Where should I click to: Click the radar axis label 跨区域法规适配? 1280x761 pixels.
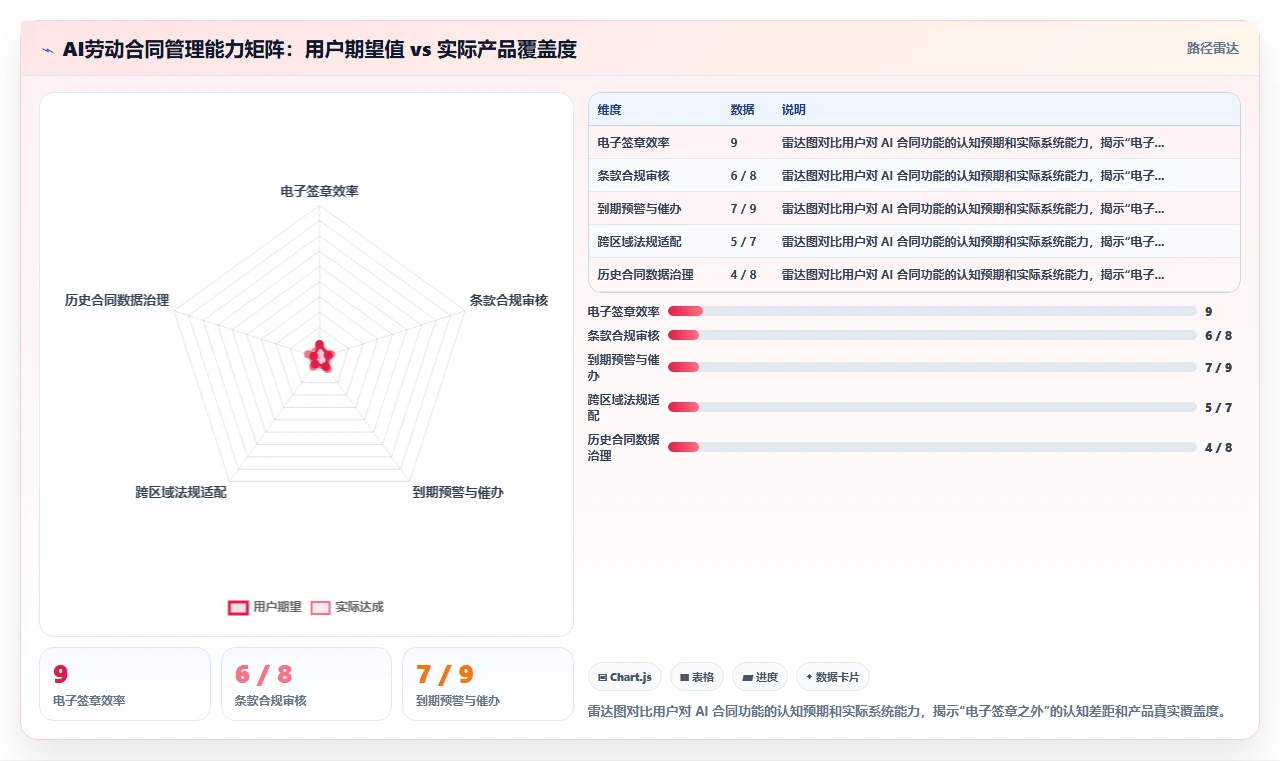(x=181, y=492)
